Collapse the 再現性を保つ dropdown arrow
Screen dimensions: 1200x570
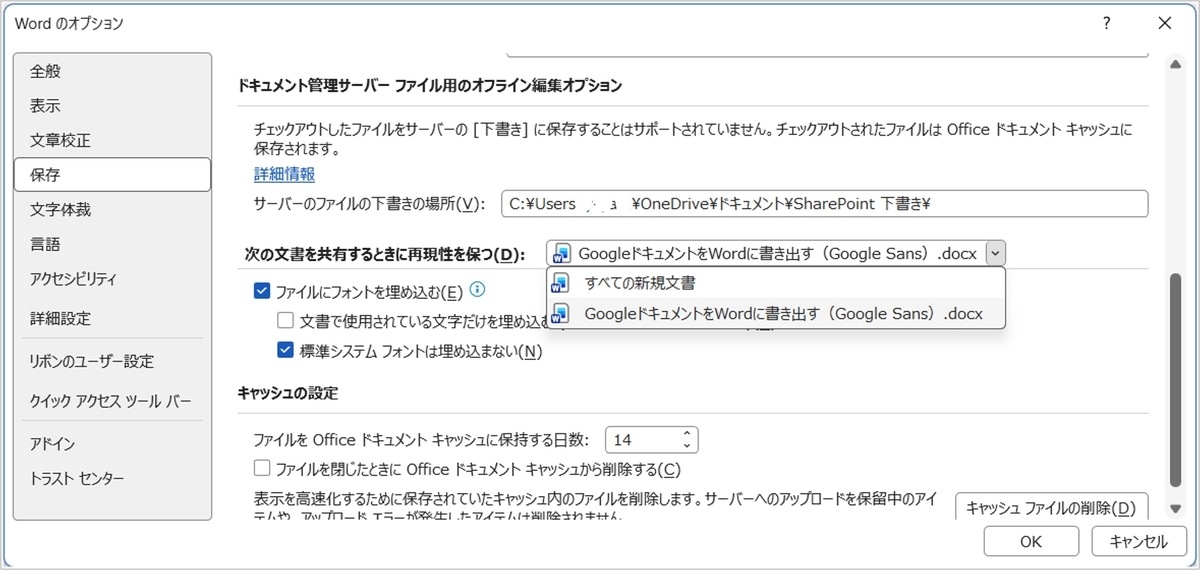pyautogui.click(x=995, y=253)
